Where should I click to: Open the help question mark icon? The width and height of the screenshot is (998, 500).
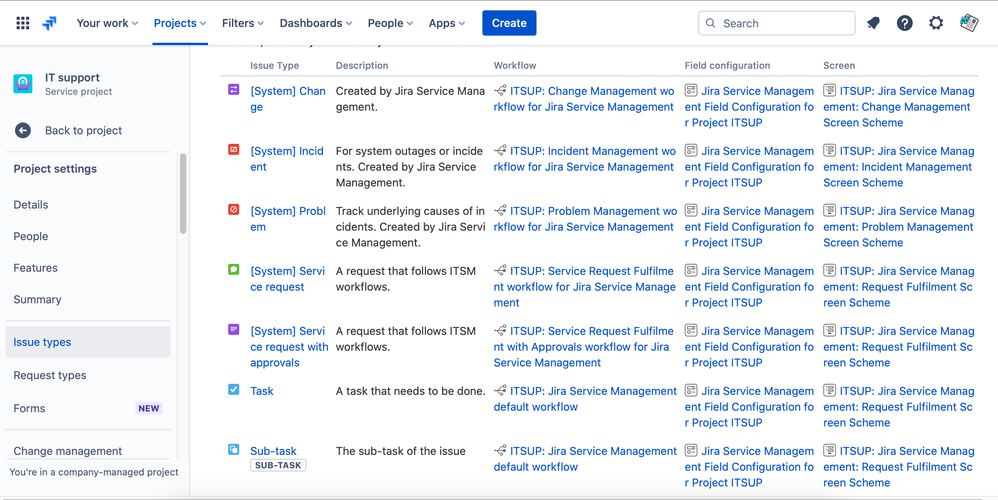click(904, 23)
